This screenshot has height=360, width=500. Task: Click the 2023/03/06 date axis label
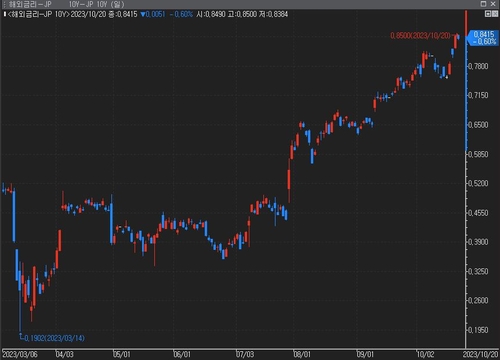click(20, 354)
